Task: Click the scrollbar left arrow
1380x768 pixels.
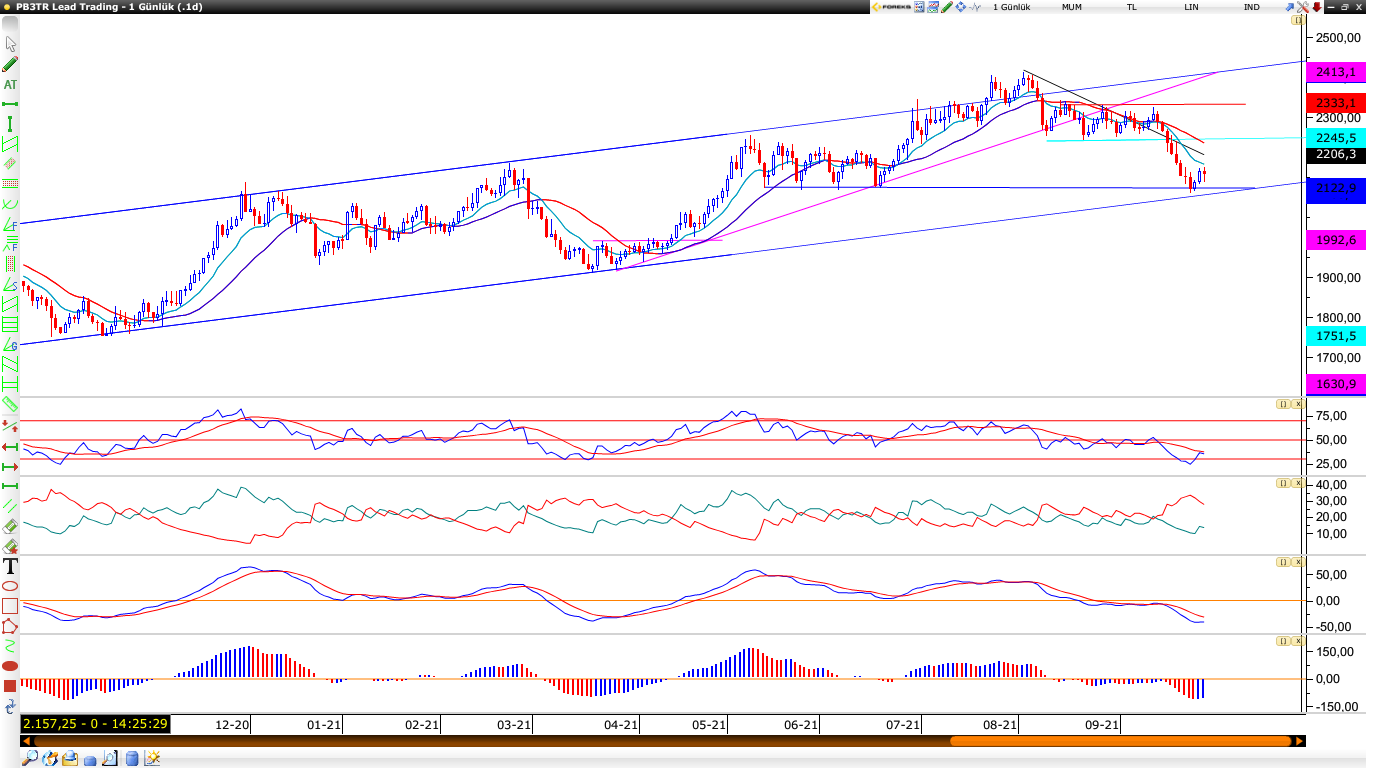Action: 27,741
